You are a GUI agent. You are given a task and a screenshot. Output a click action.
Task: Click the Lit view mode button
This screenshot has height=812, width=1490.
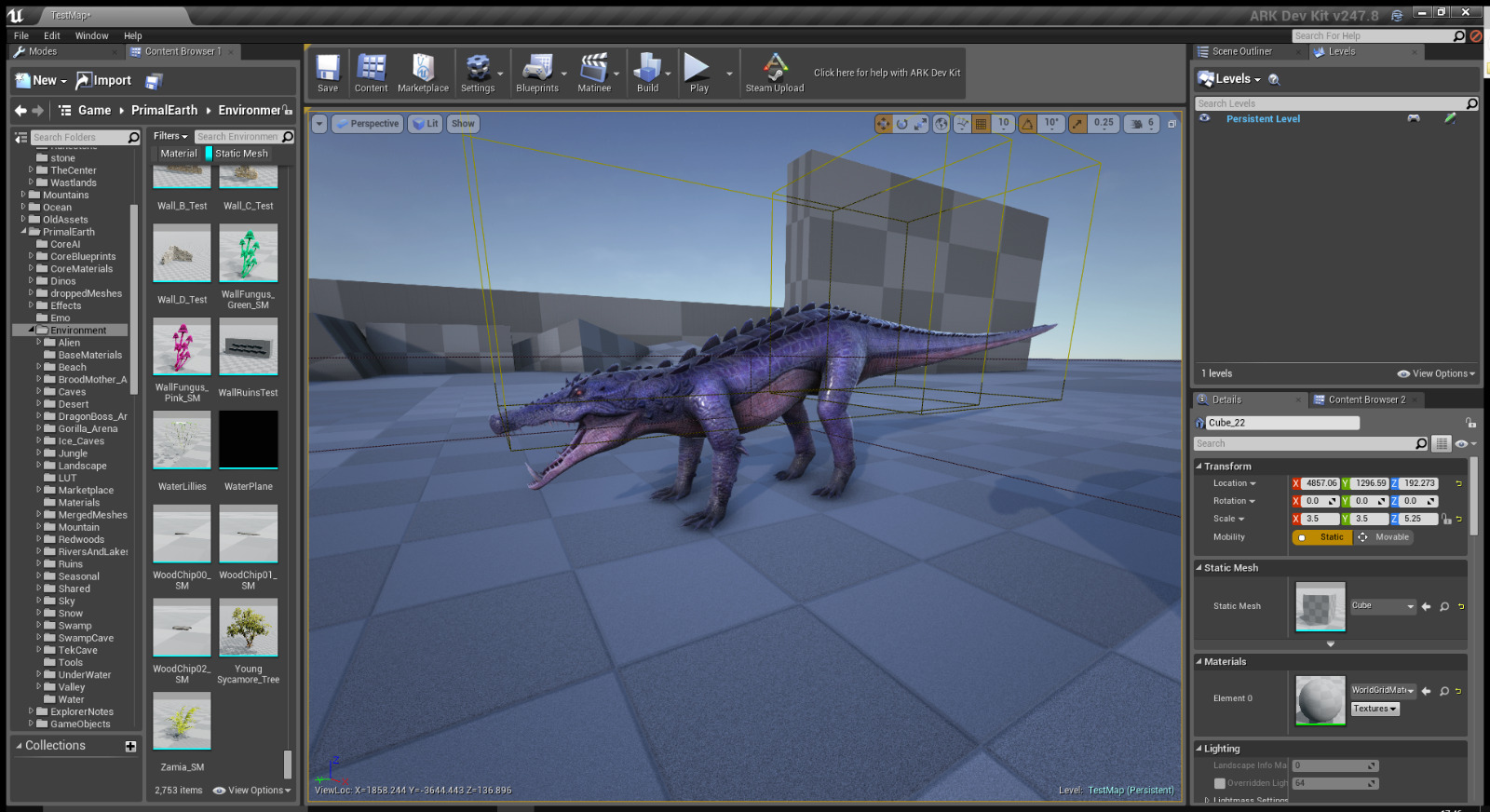pos(426,123)
